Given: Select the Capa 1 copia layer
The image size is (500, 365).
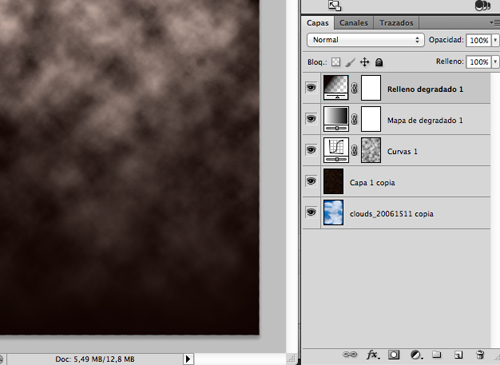Looking at the screenshot, I should pos(397,181).
